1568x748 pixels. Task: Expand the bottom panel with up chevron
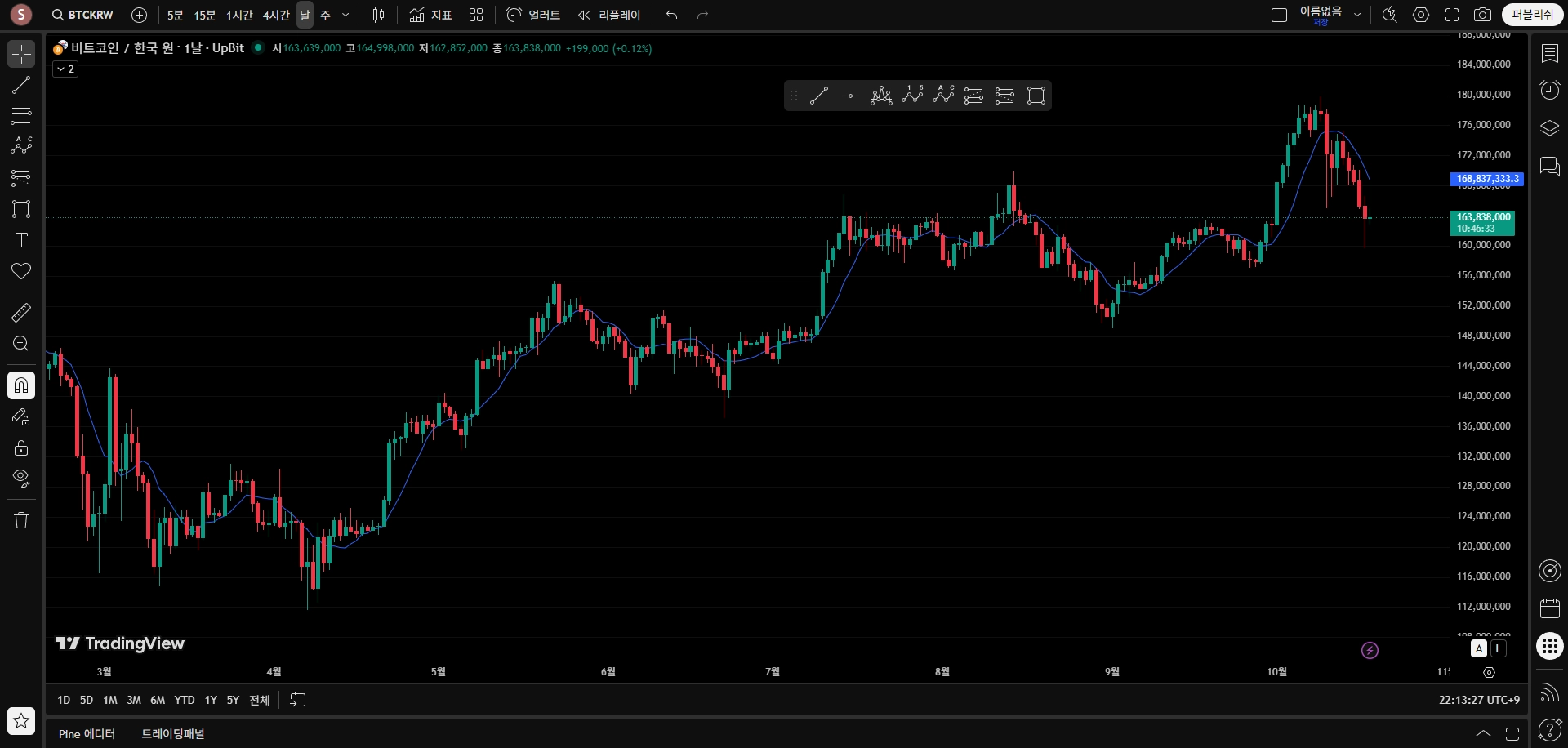[x=1483, y=734]
